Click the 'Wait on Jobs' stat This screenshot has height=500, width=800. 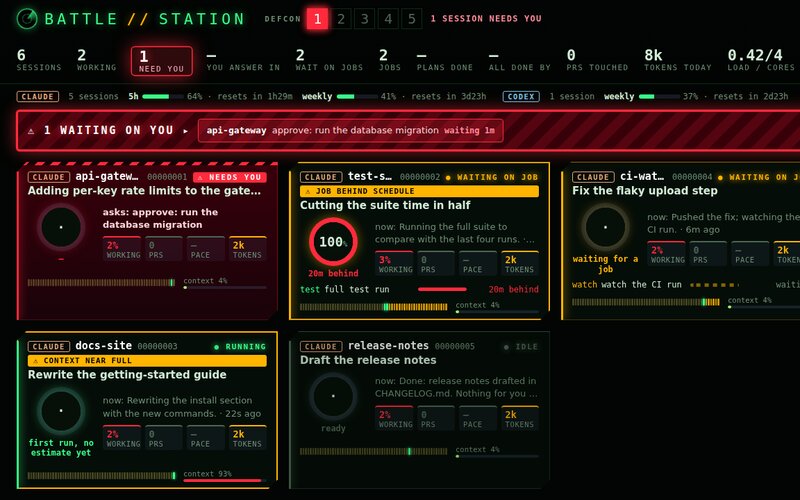pos(329,60)
